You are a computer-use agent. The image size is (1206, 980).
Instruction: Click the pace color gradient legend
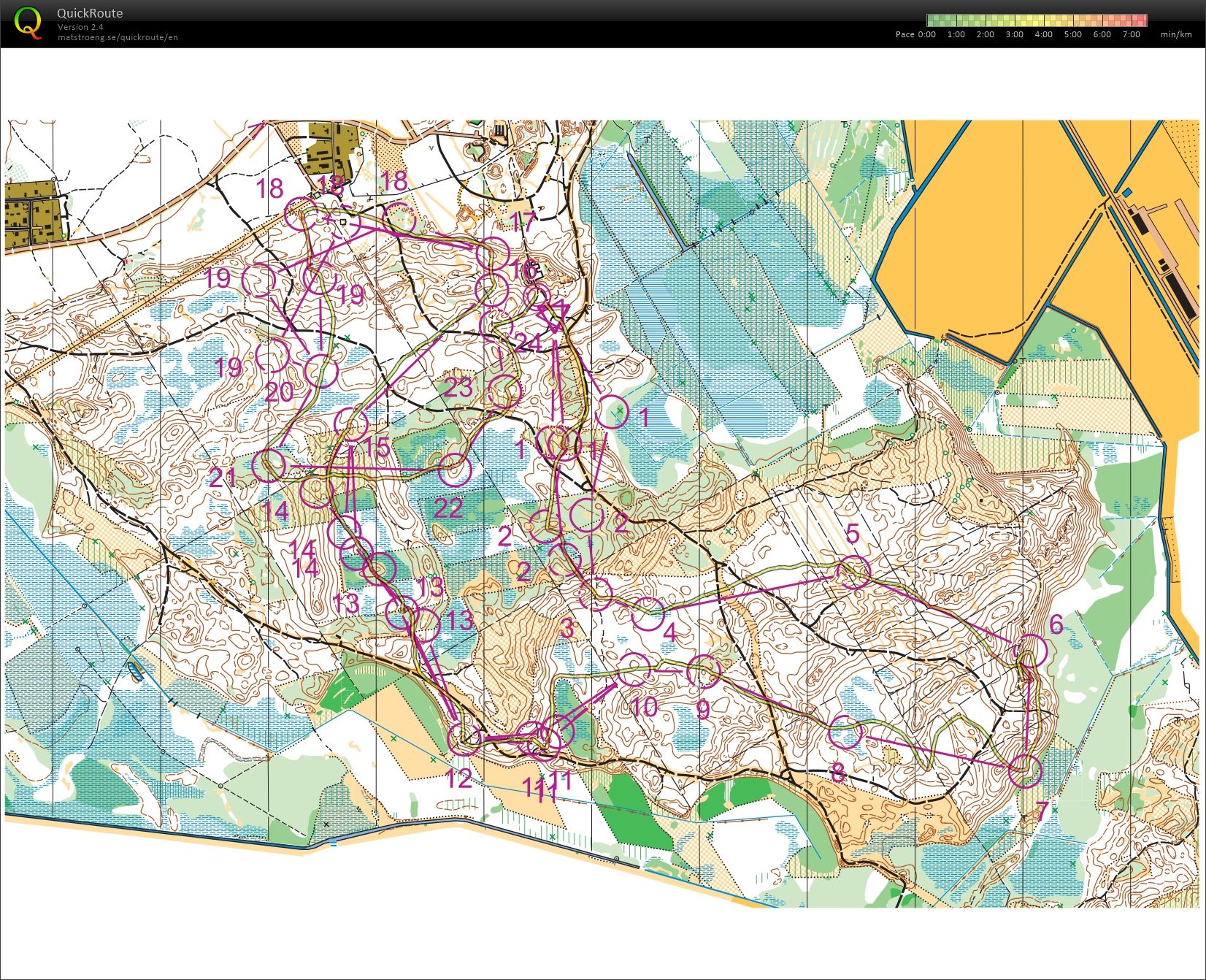click(1037, 20)
